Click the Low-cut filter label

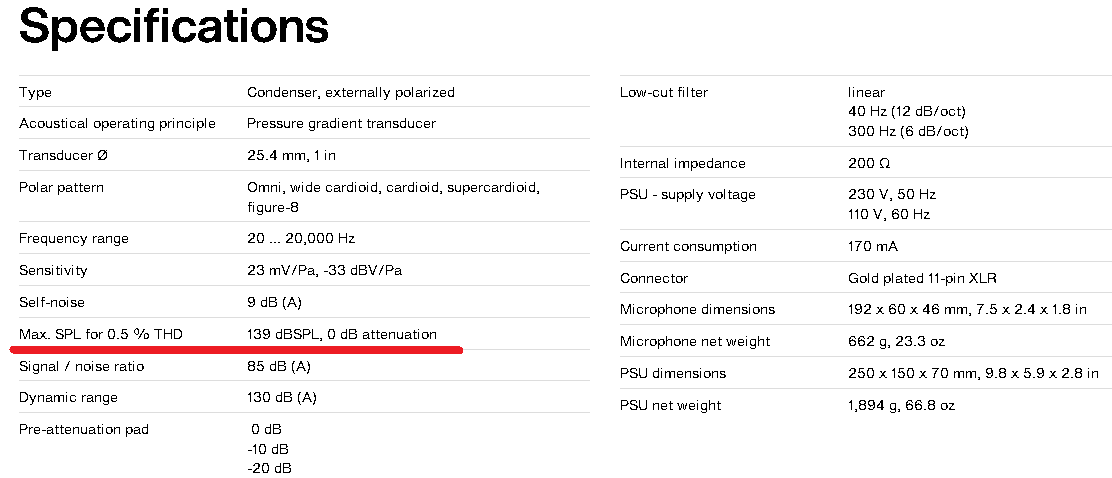tap(664, 92)
